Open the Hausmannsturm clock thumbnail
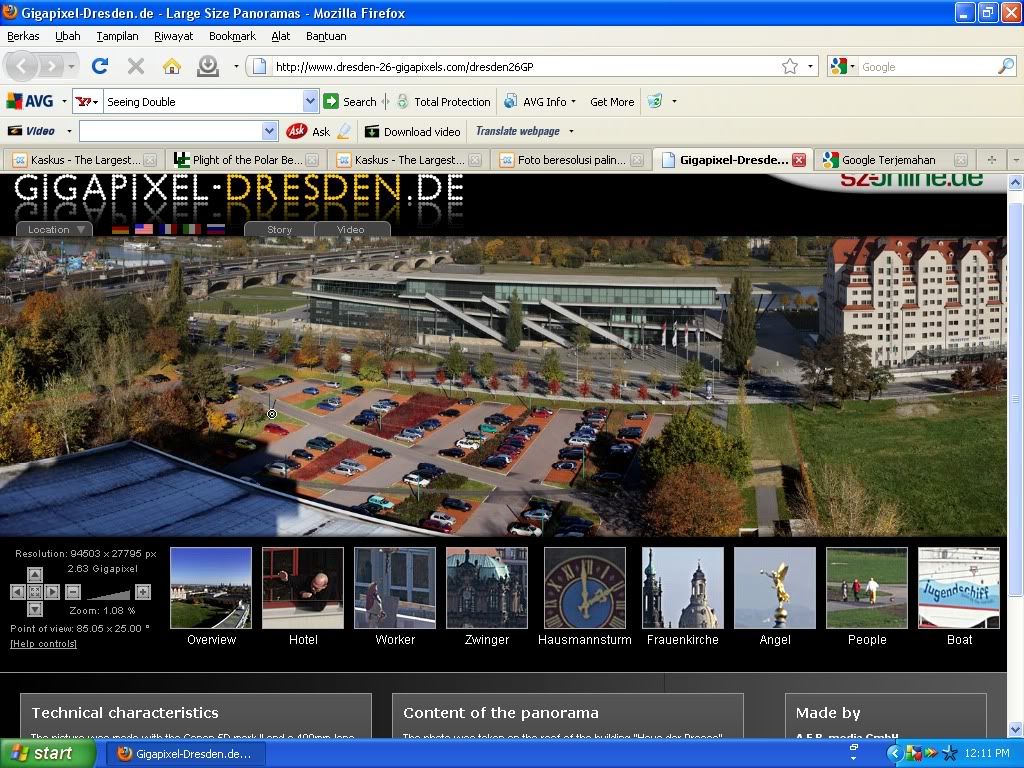Viewport: 1024px width, 768px height. click(x=585, y=588)
